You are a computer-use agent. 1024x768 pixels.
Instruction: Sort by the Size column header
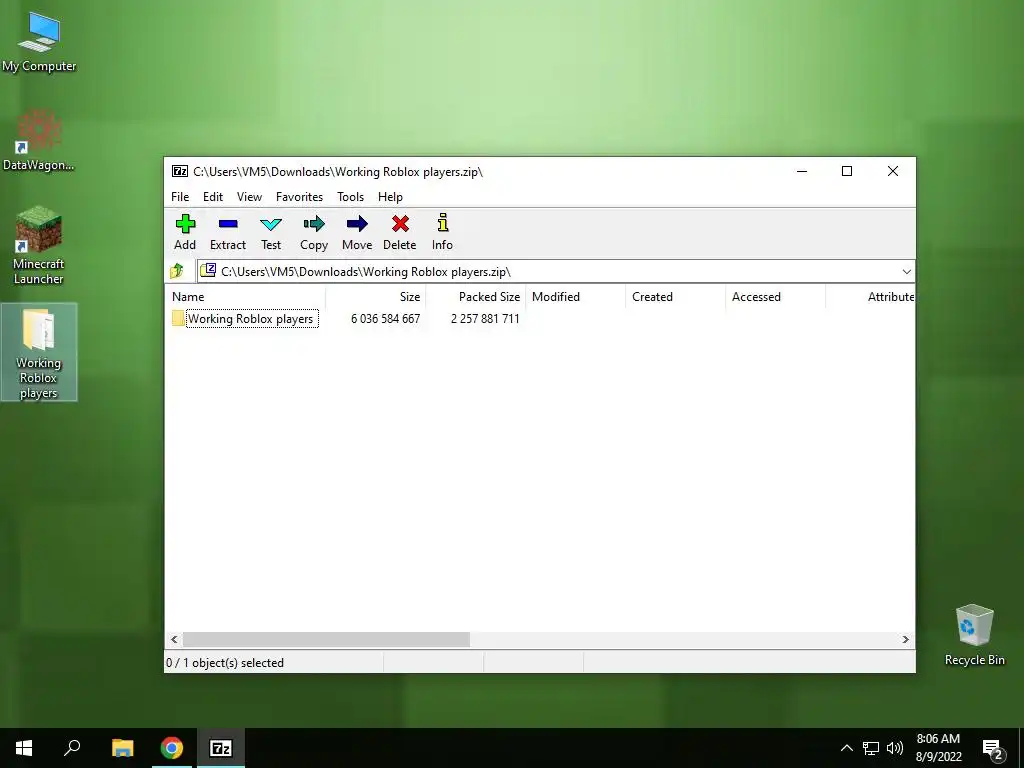[376, 296]
